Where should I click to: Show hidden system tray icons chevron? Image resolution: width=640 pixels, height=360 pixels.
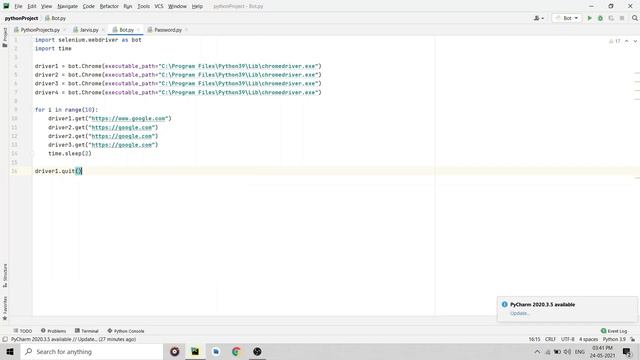pyautogui.click(x=537, y=351)
